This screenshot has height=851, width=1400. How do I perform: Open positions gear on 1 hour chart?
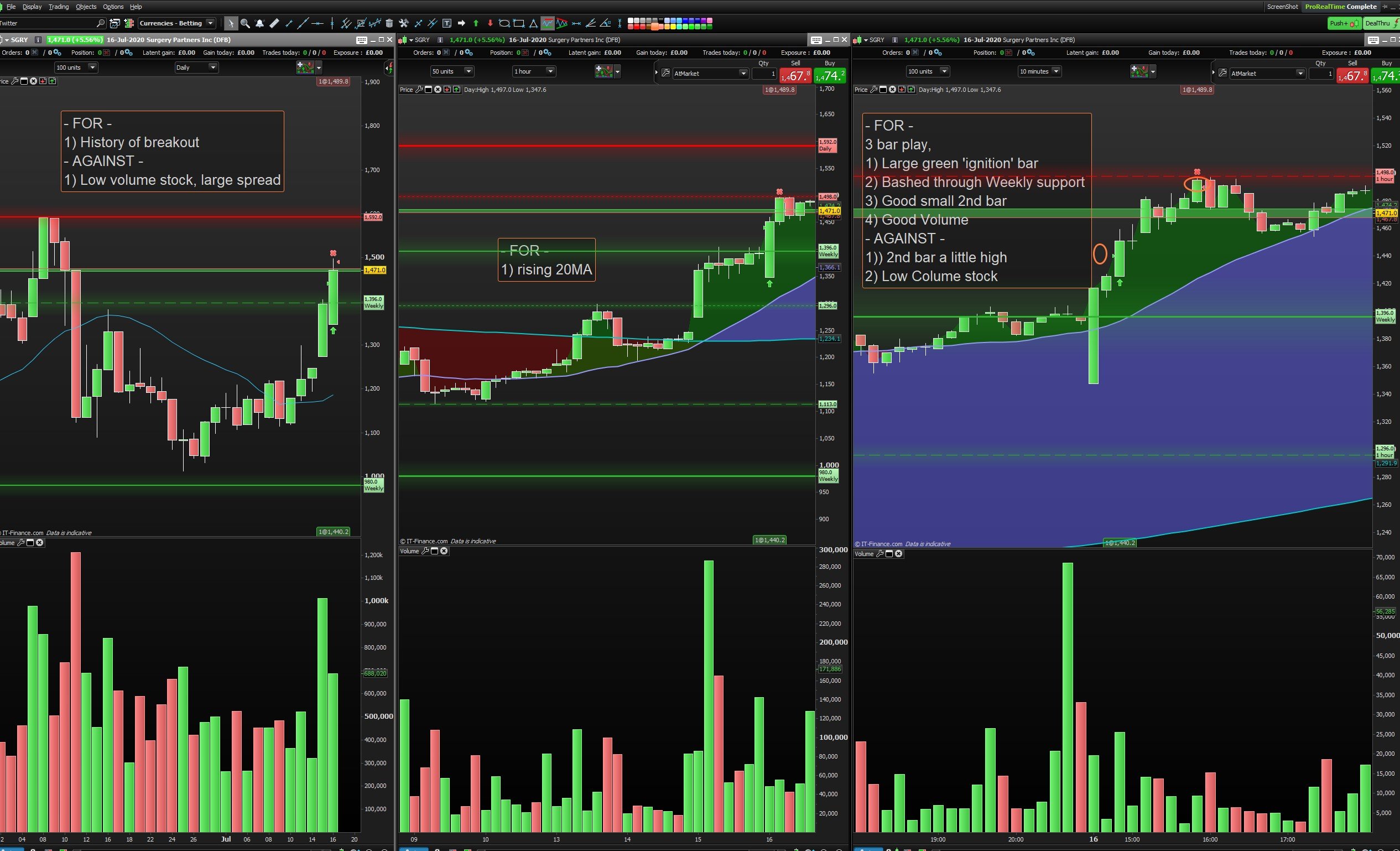(548, 53)
